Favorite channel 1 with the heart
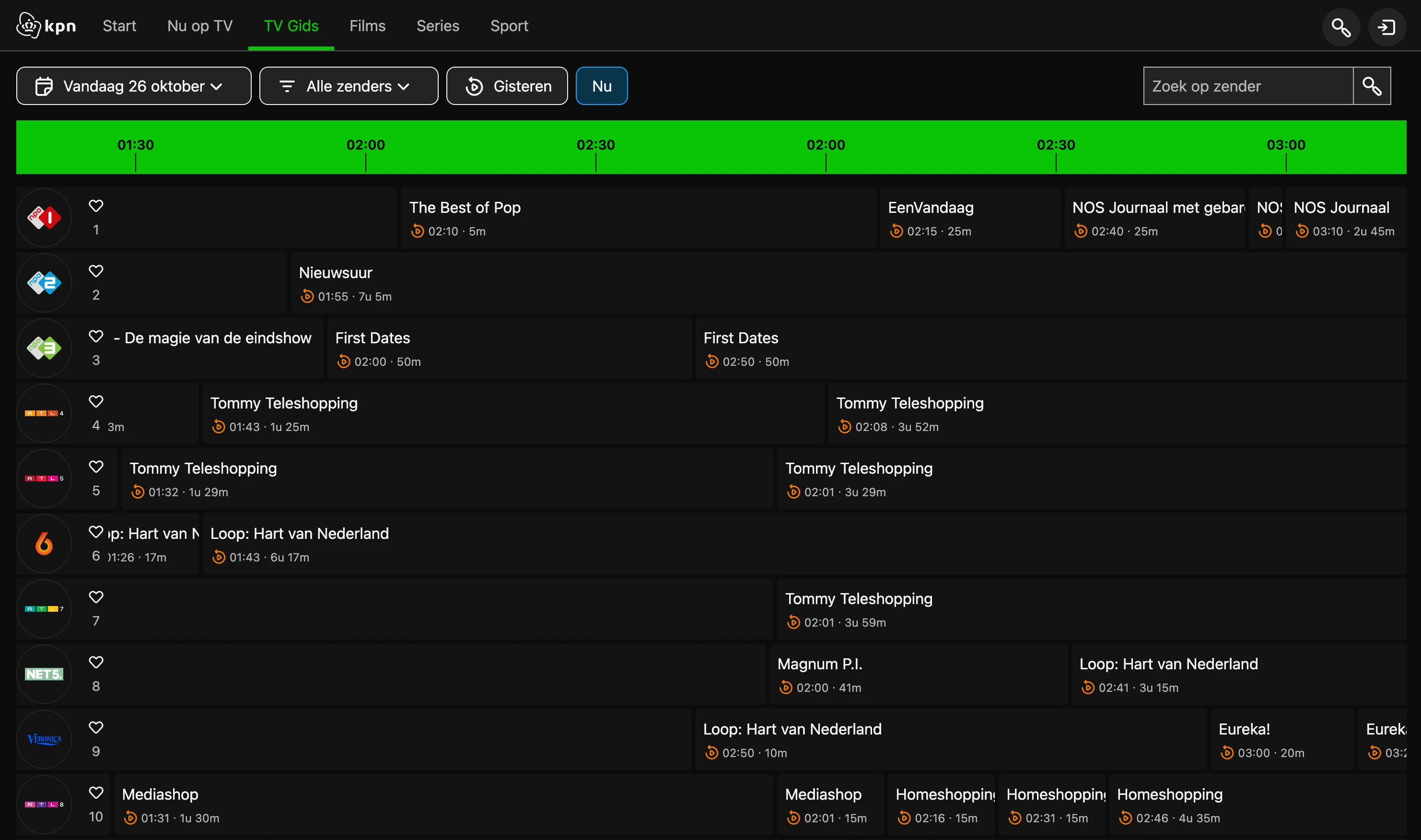Screen dimensions: 1421x840 pyautogui.click(x=96, y=206)
